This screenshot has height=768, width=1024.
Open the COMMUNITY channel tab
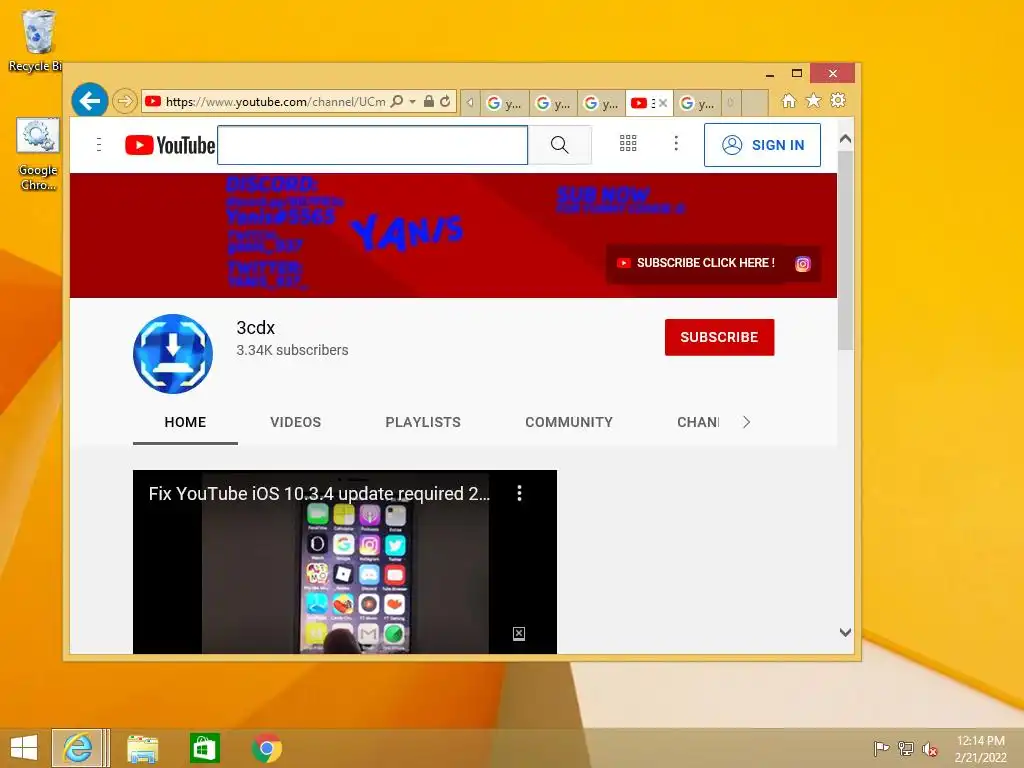(x=569, y=423)
